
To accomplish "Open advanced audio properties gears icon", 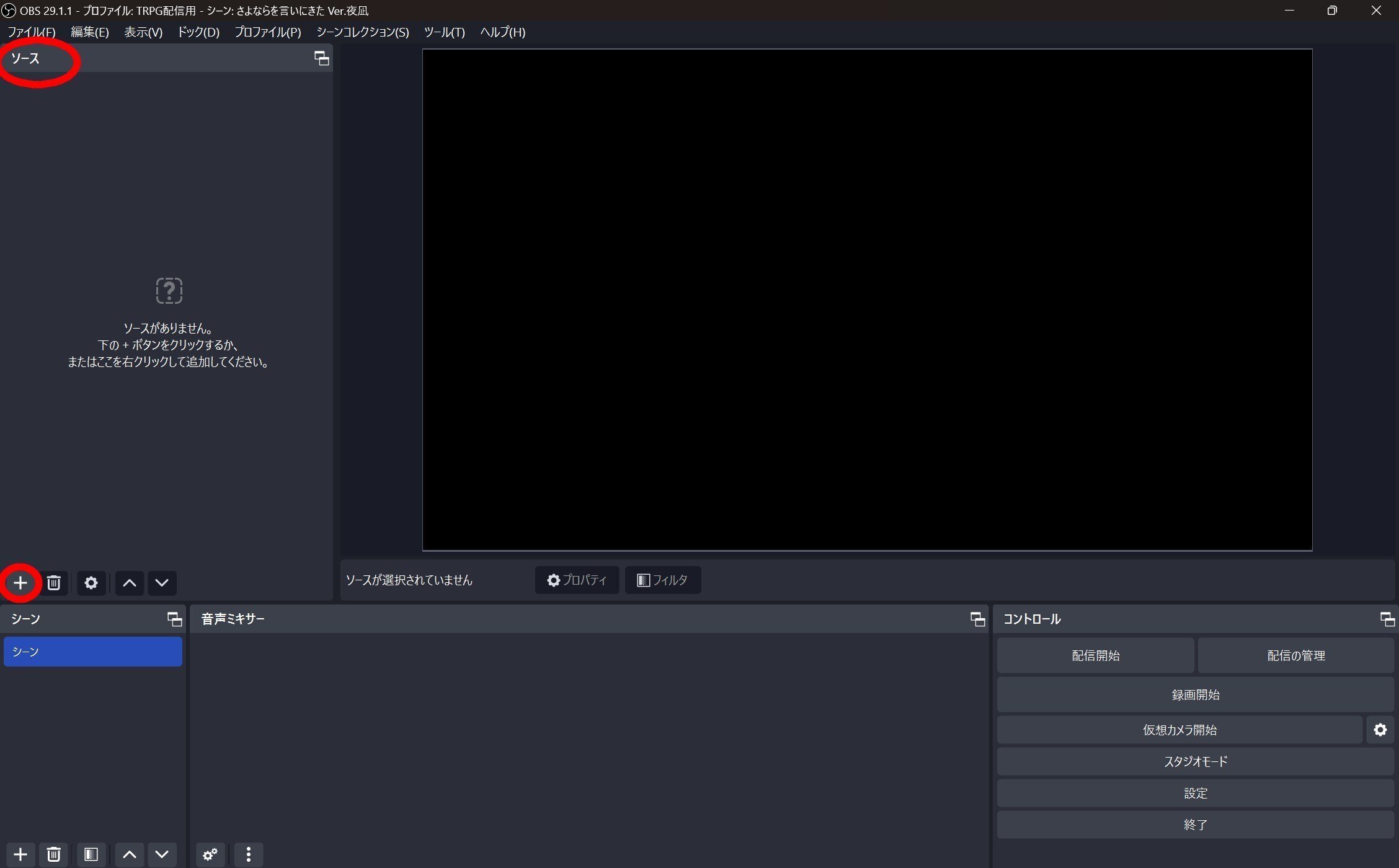I will 210,854.
